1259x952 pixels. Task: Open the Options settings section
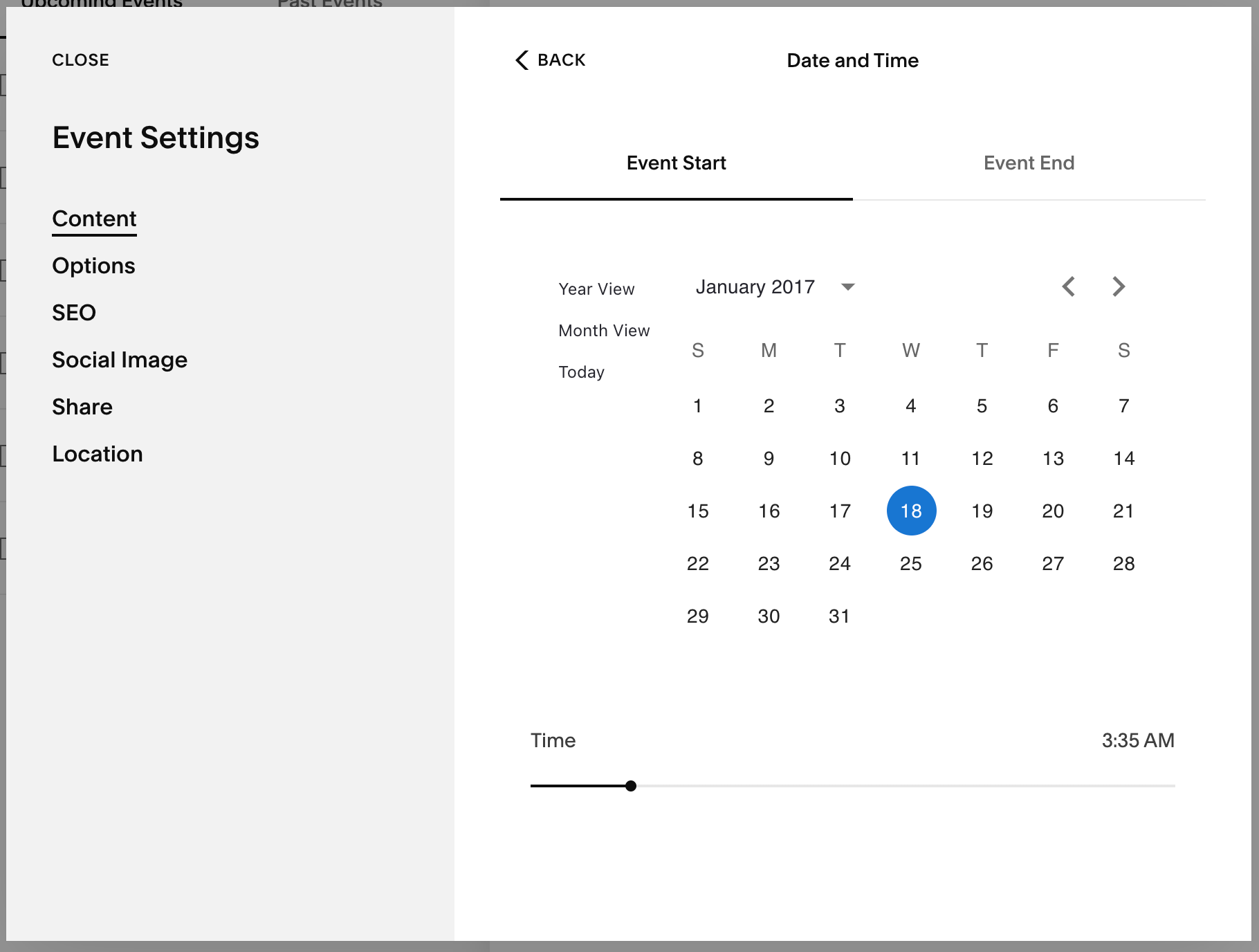(93, 266)
